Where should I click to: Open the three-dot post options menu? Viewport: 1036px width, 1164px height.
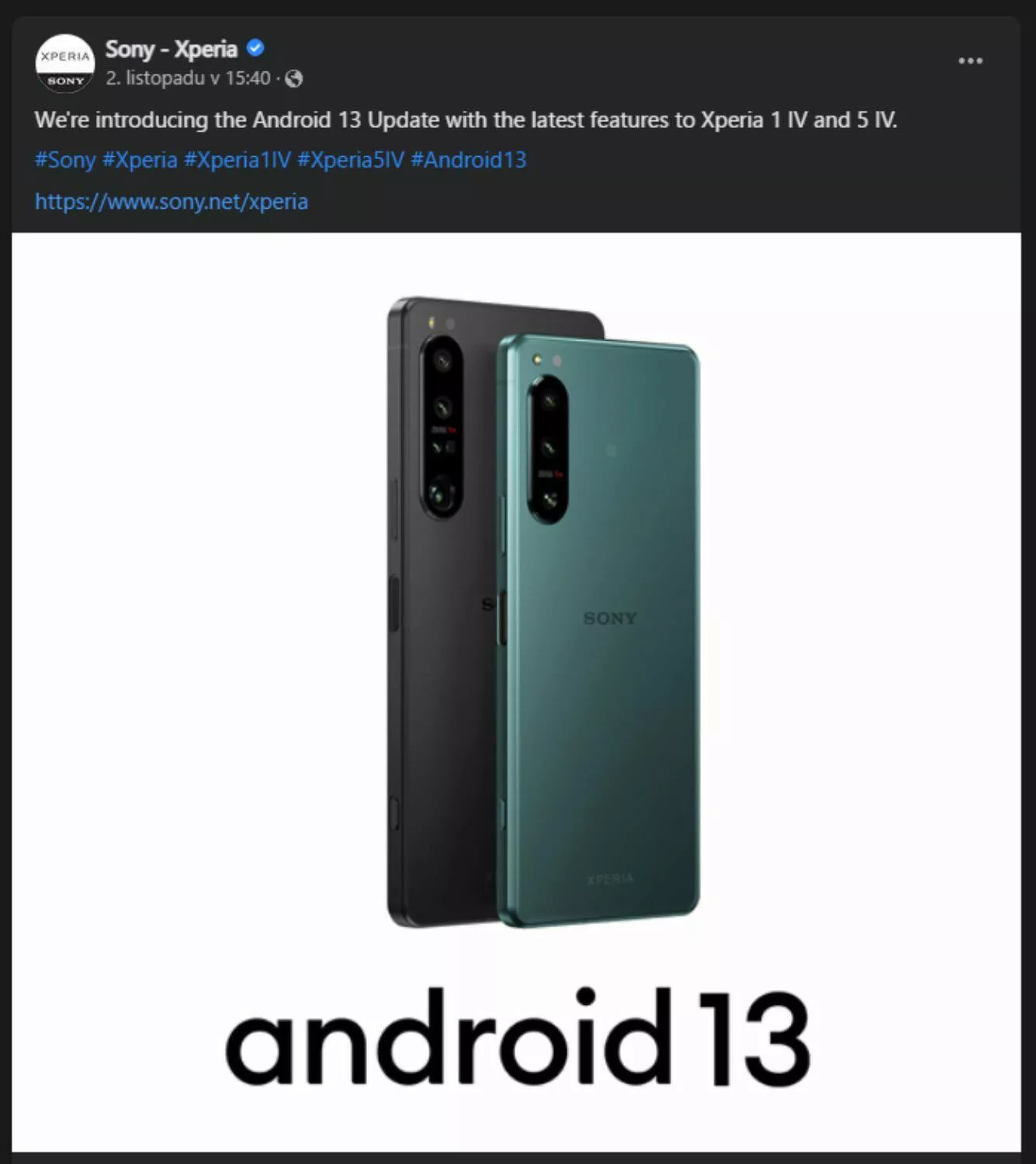(x=970, y=61)
